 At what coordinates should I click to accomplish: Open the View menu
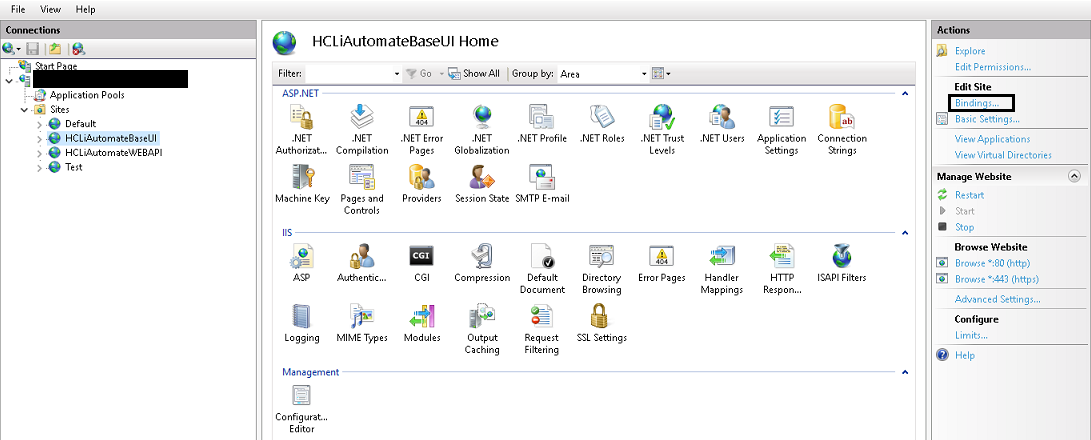click(x=50, y=10)
